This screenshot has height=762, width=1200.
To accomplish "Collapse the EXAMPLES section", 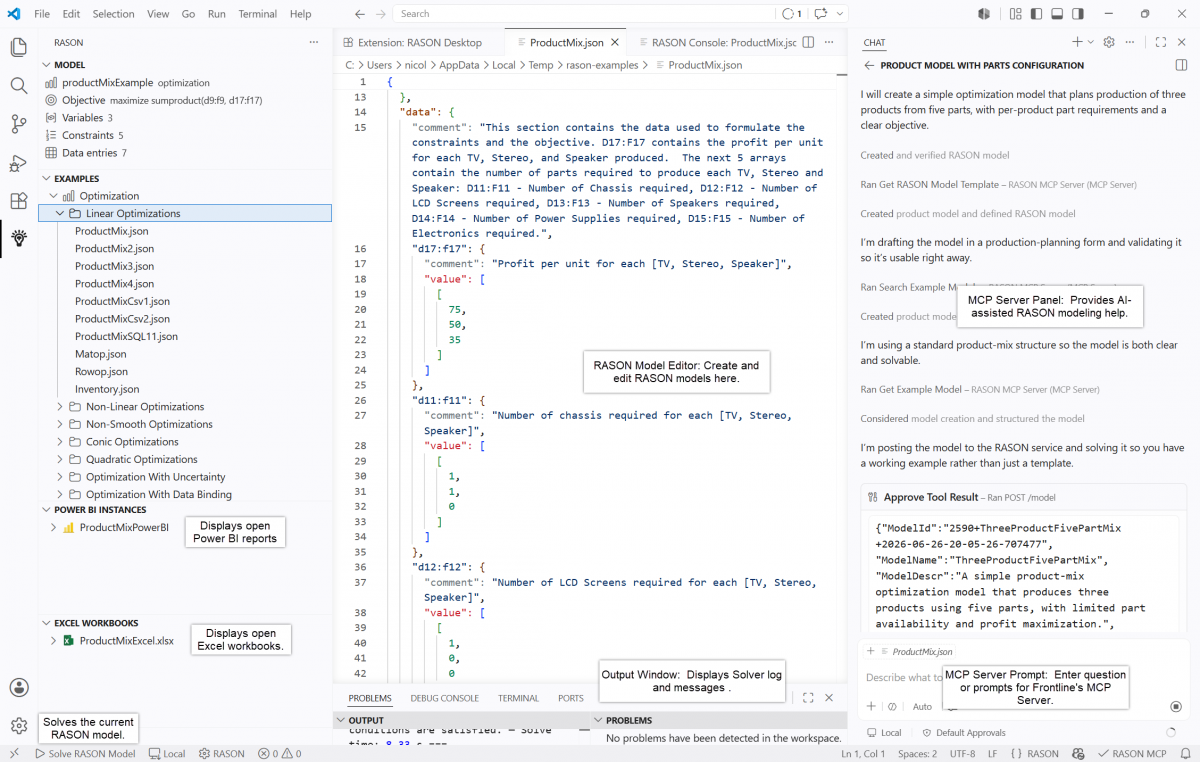I will coord(46,178).
